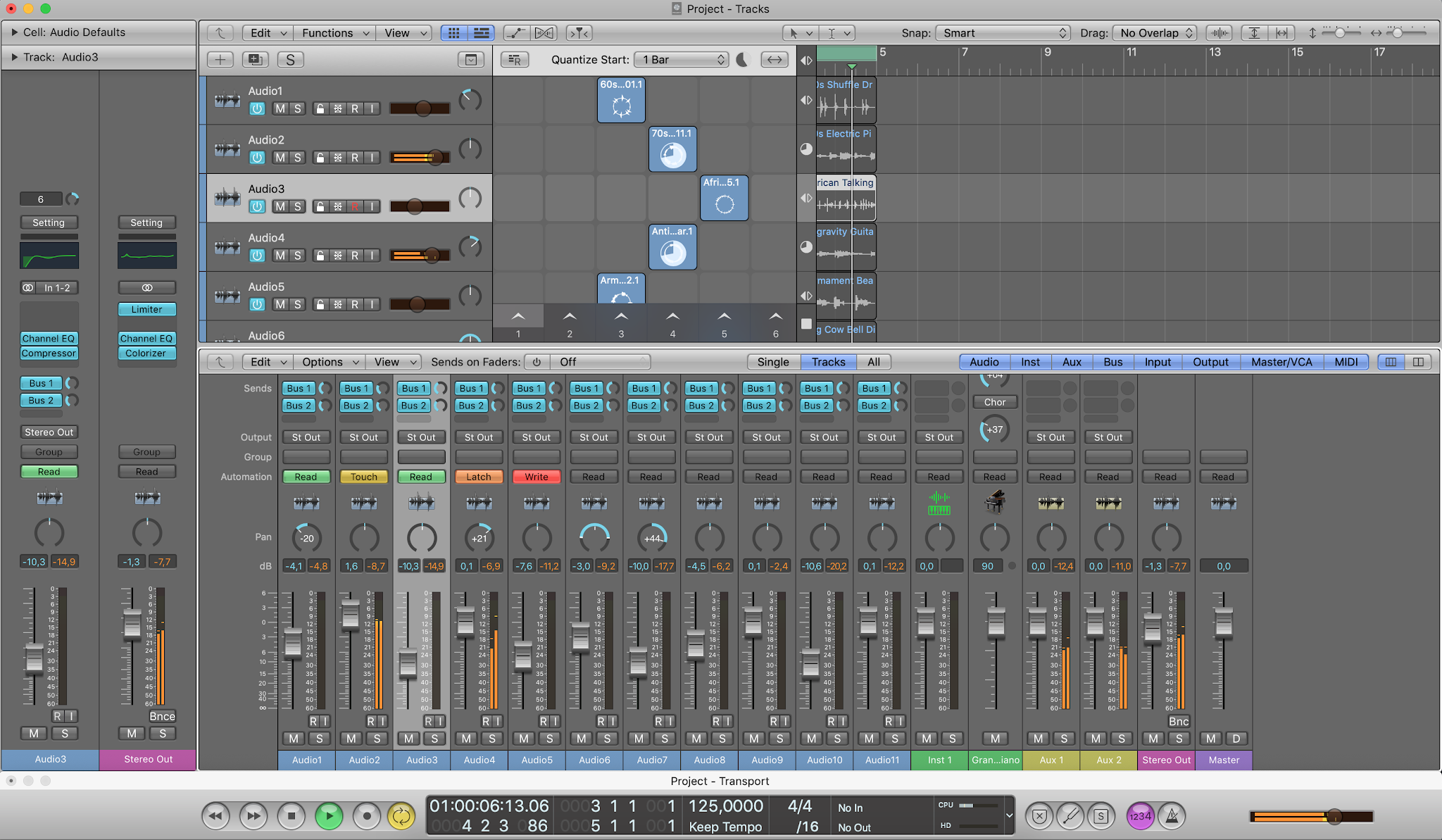1442x840 pixels.
Task: Click the Touch automation button on Audio2
Action: pyautogui.click(x=364, y=477)
